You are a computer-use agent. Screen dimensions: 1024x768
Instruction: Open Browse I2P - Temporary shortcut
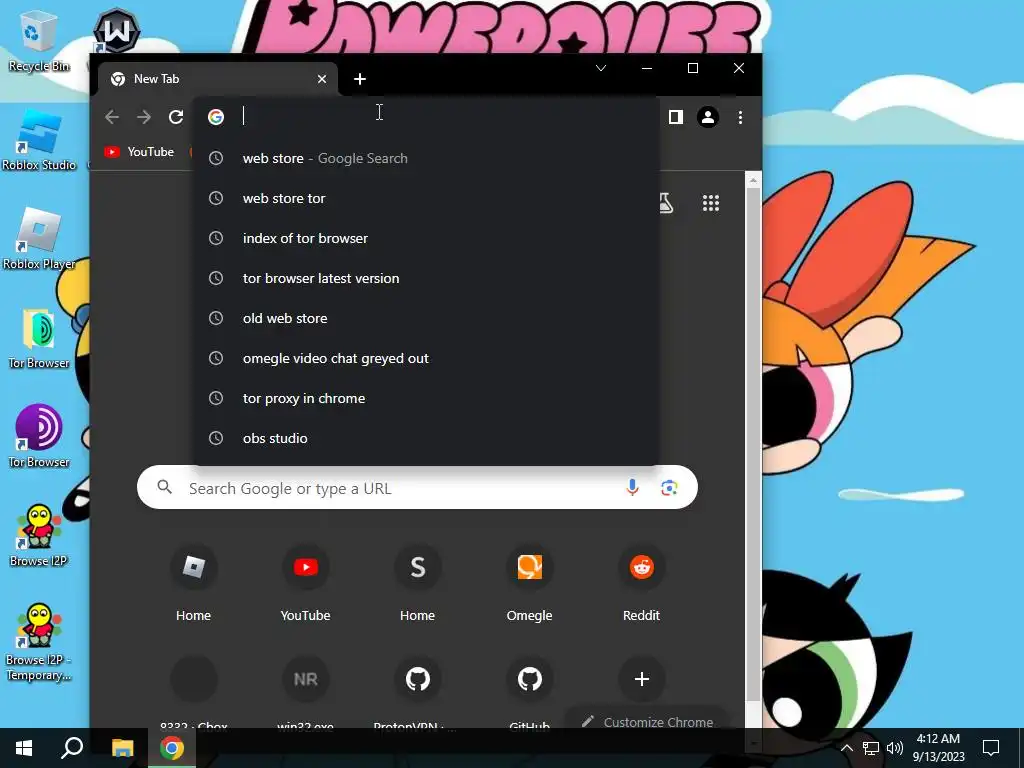point(39,643)
